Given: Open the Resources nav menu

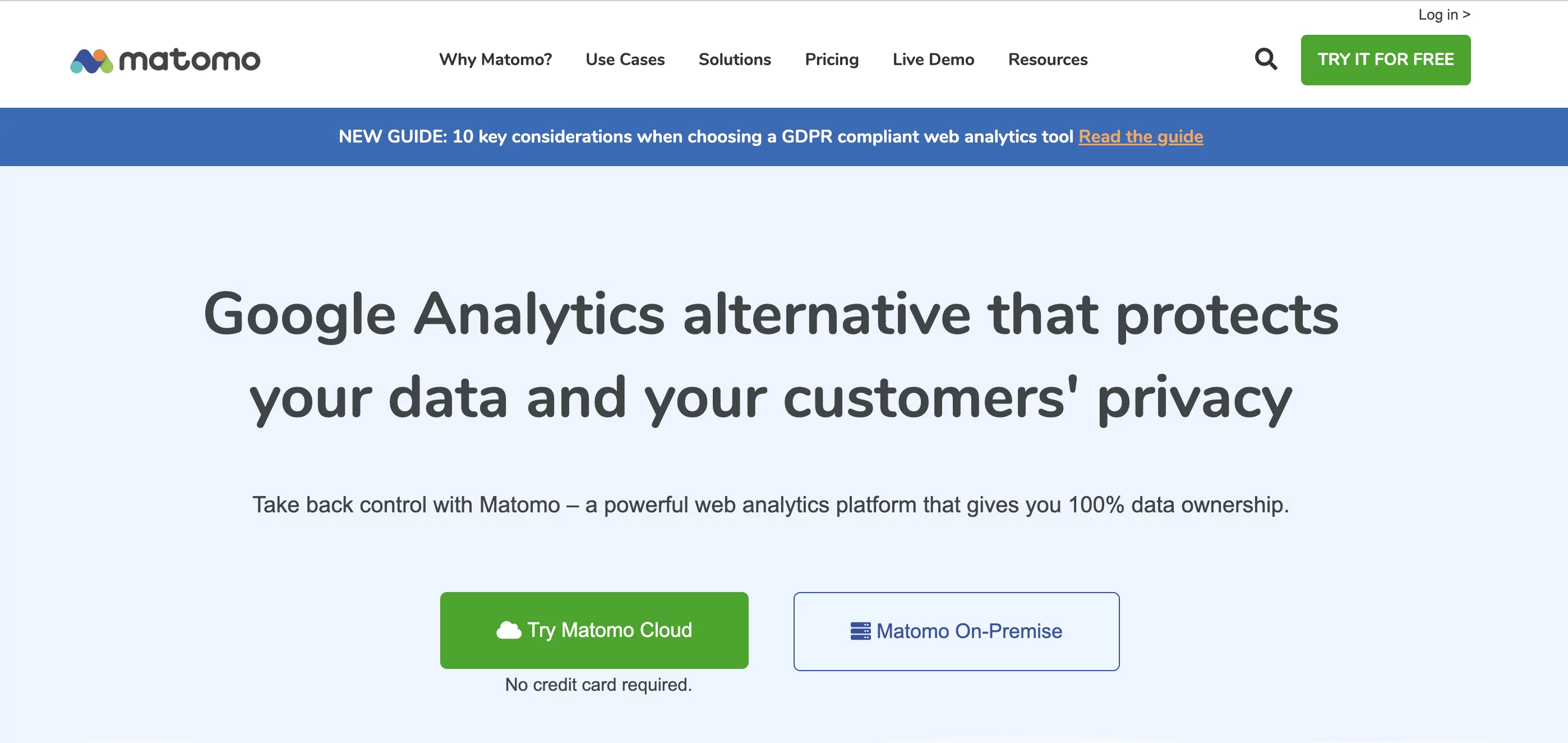Looking at the screenshot, I should tap(1048, 59).
